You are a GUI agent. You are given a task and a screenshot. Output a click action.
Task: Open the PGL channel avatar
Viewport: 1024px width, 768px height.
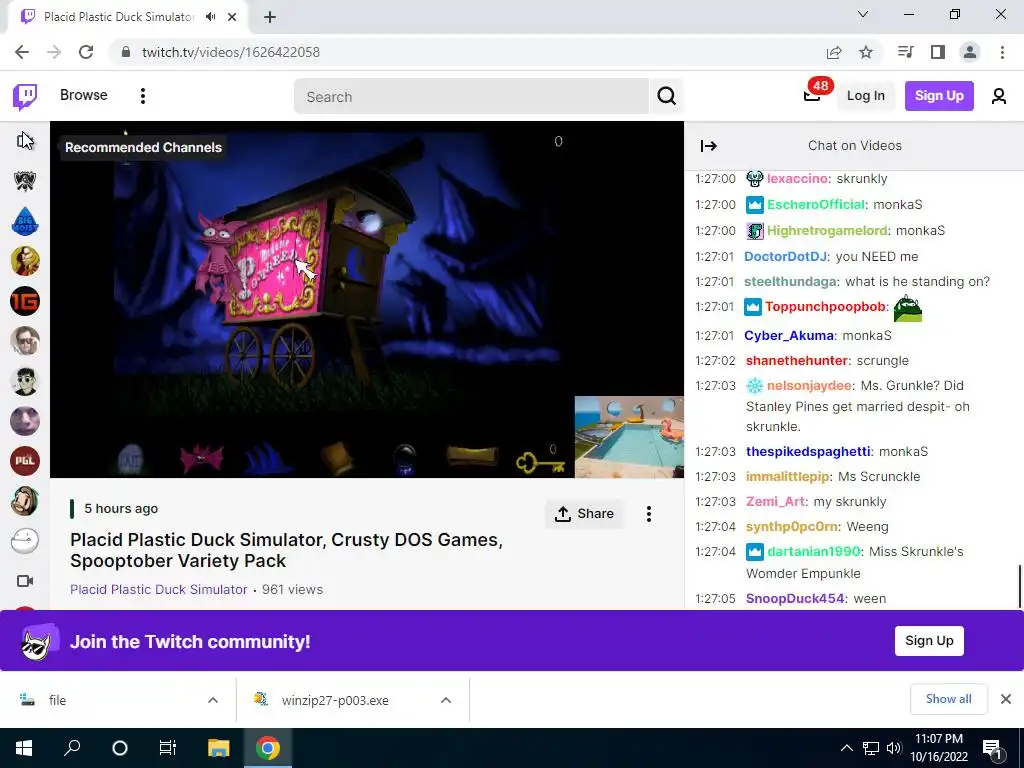[x=25, y=461]
